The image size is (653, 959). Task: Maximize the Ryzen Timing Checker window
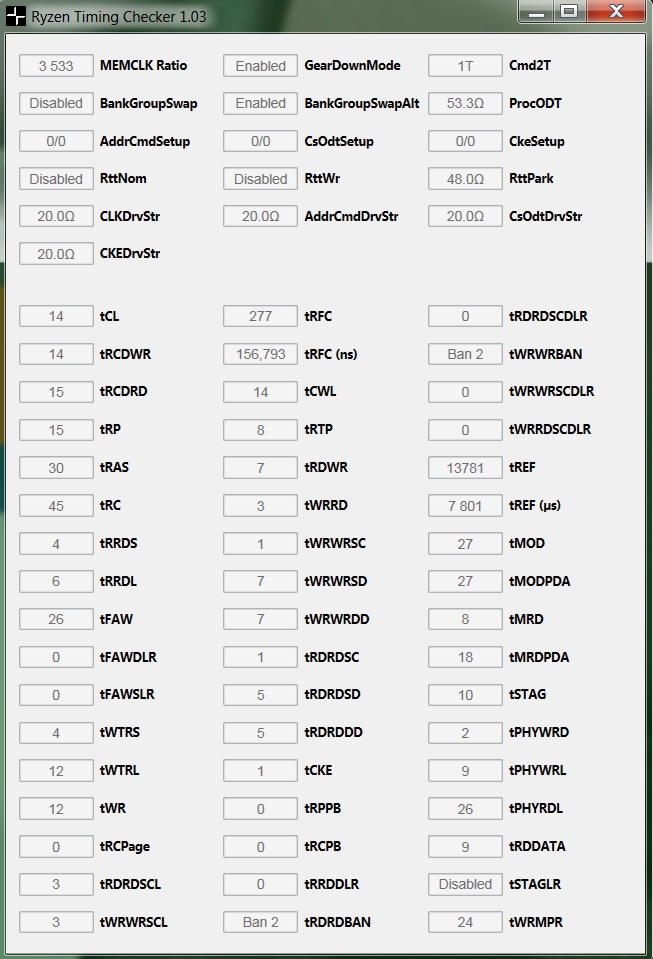[x=569, y=12]
